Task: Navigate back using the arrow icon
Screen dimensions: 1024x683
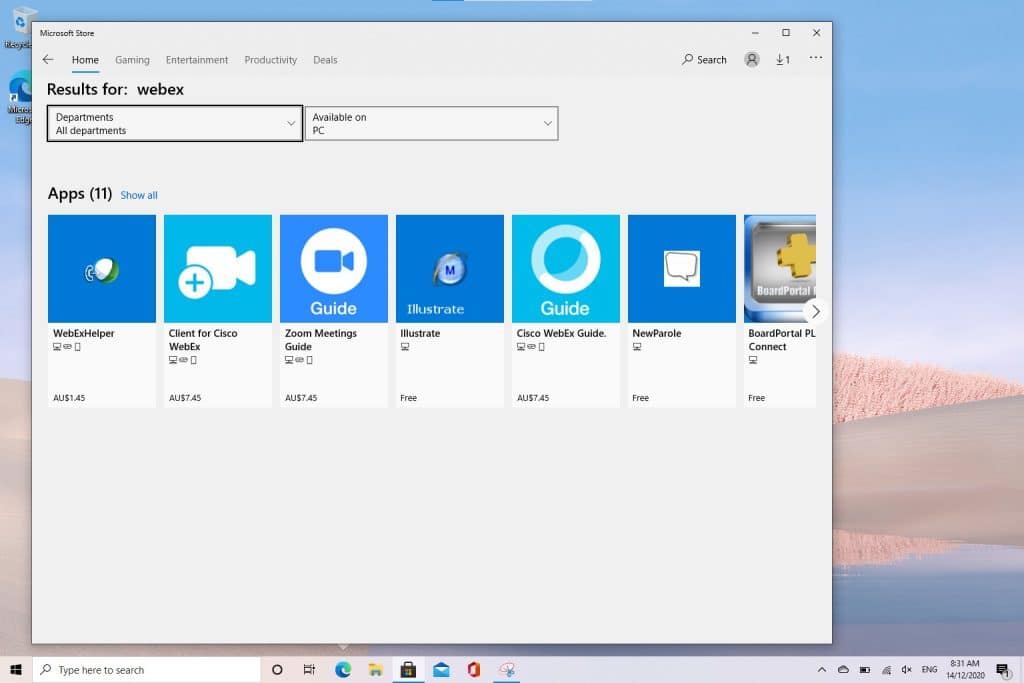Action: pos(48,59)
